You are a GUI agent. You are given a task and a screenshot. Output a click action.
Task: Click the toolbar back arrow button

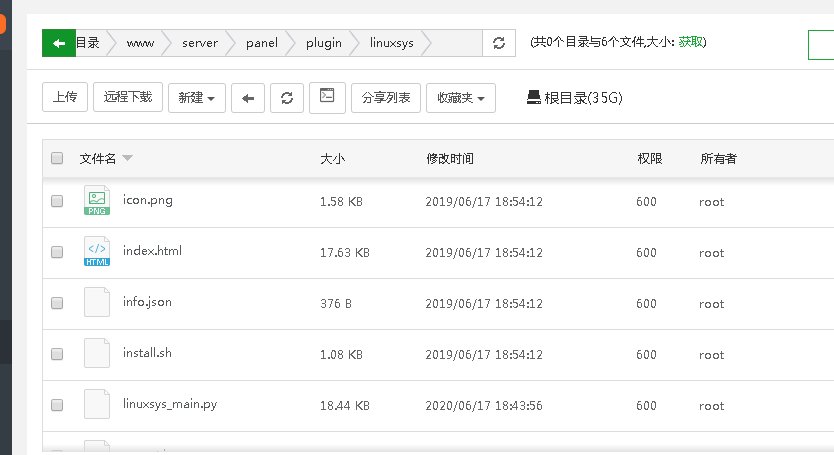point(248,98)
